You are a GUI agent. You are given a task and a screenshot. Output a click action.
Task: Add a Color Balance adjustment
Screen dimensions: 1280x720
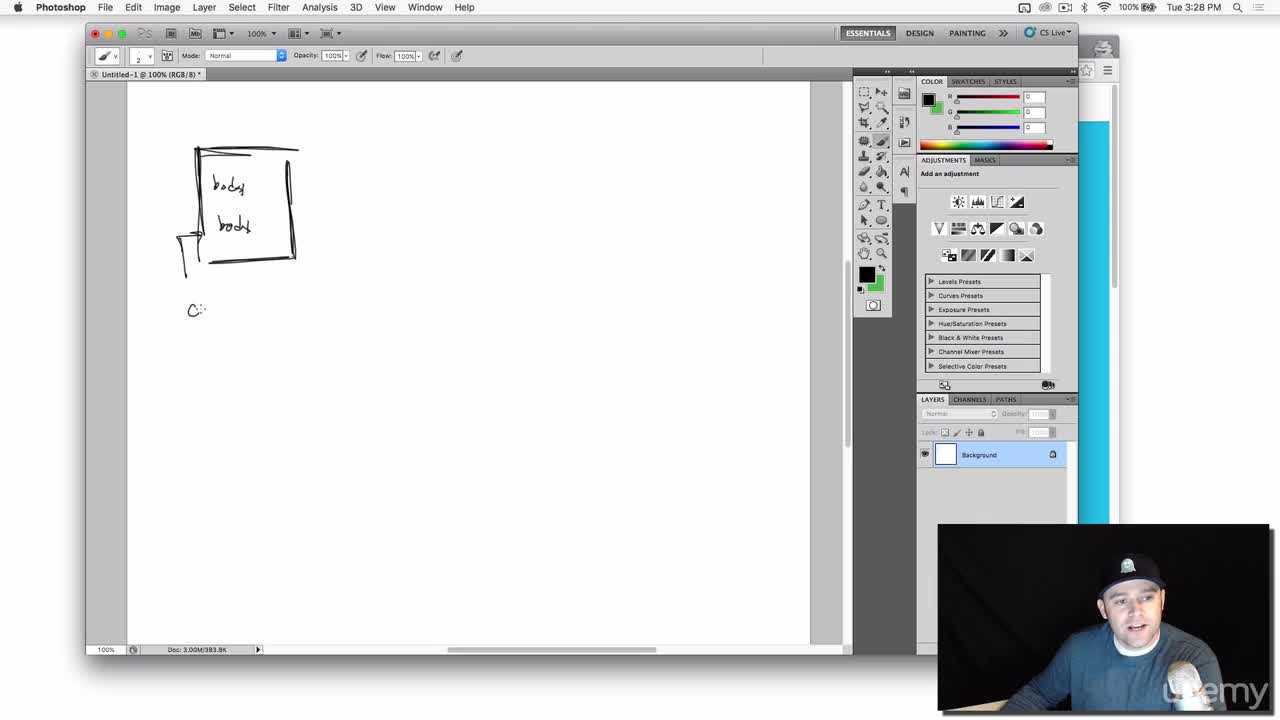coord(978,229)
